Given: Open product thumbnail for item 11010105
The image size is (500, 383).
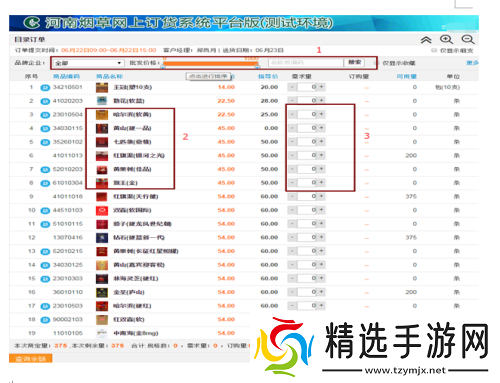Looking at the screenshot, I should (102, 333).
